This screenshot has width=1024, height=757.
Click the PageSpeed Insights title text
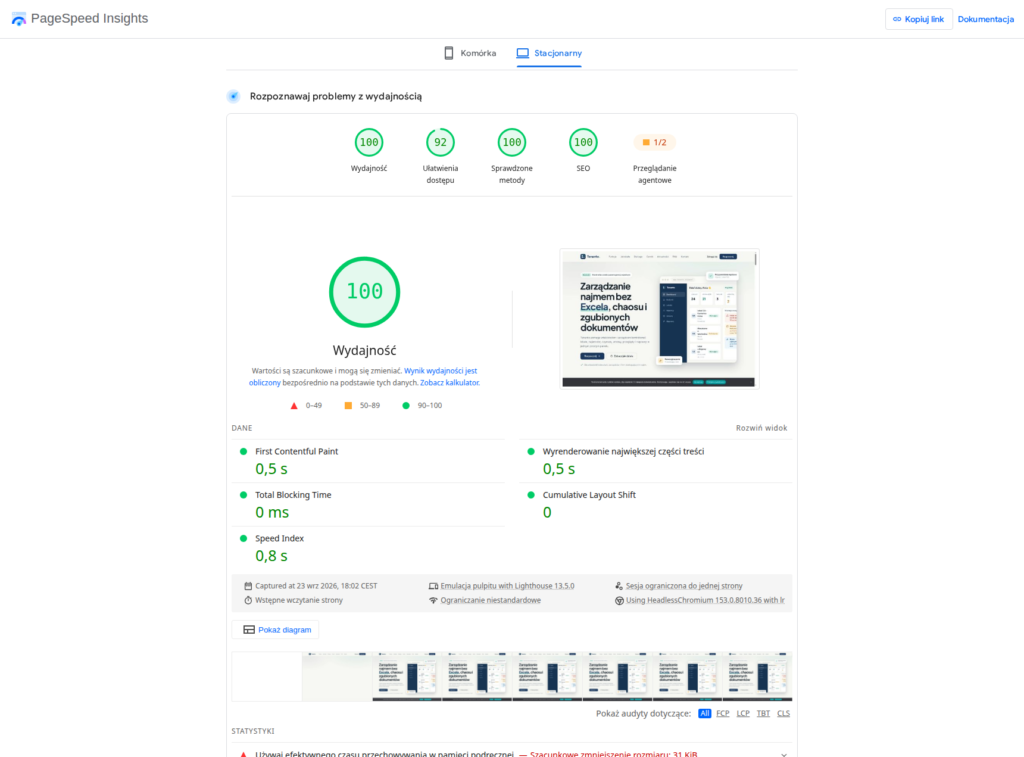(x=89, y=18)
